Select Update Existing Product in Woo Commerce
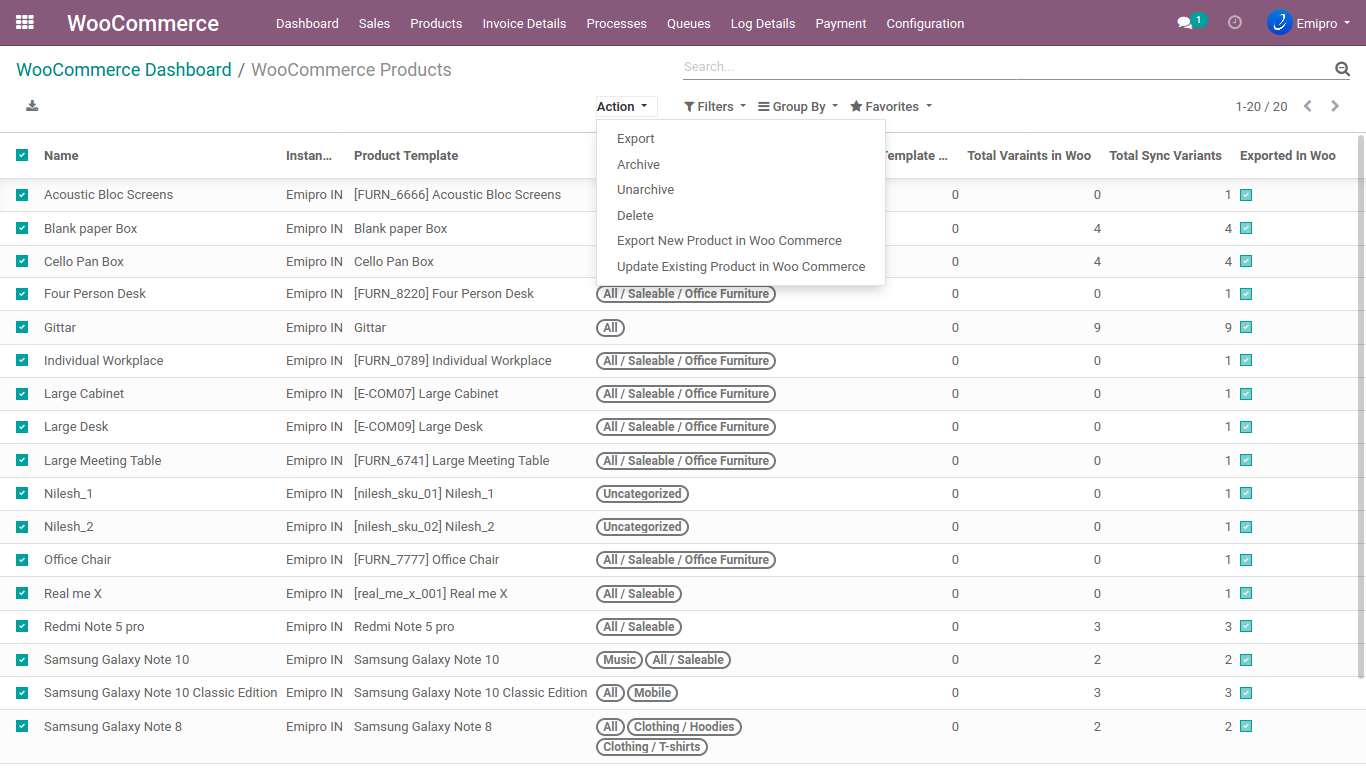Viewport: 1366px width, 768px height. pos(740,267)
